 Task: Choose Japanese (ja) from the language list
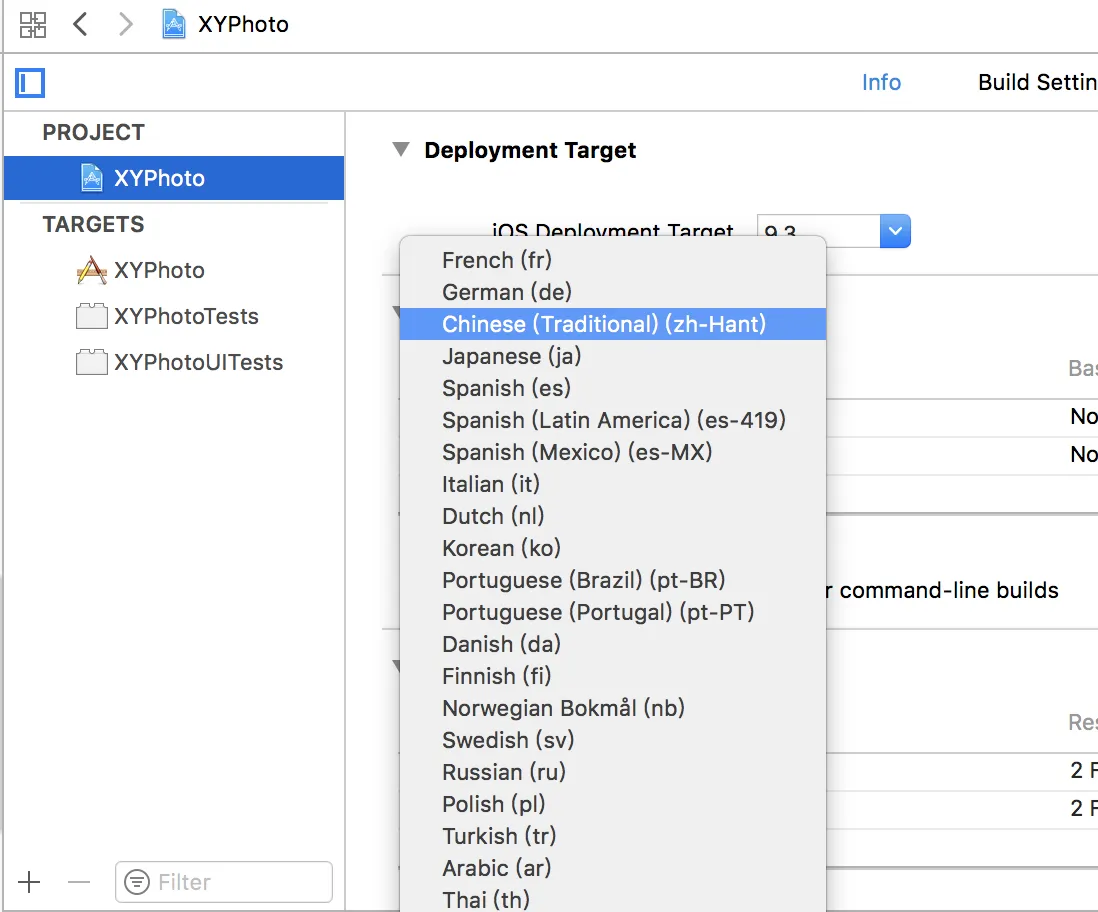point(511,356)
